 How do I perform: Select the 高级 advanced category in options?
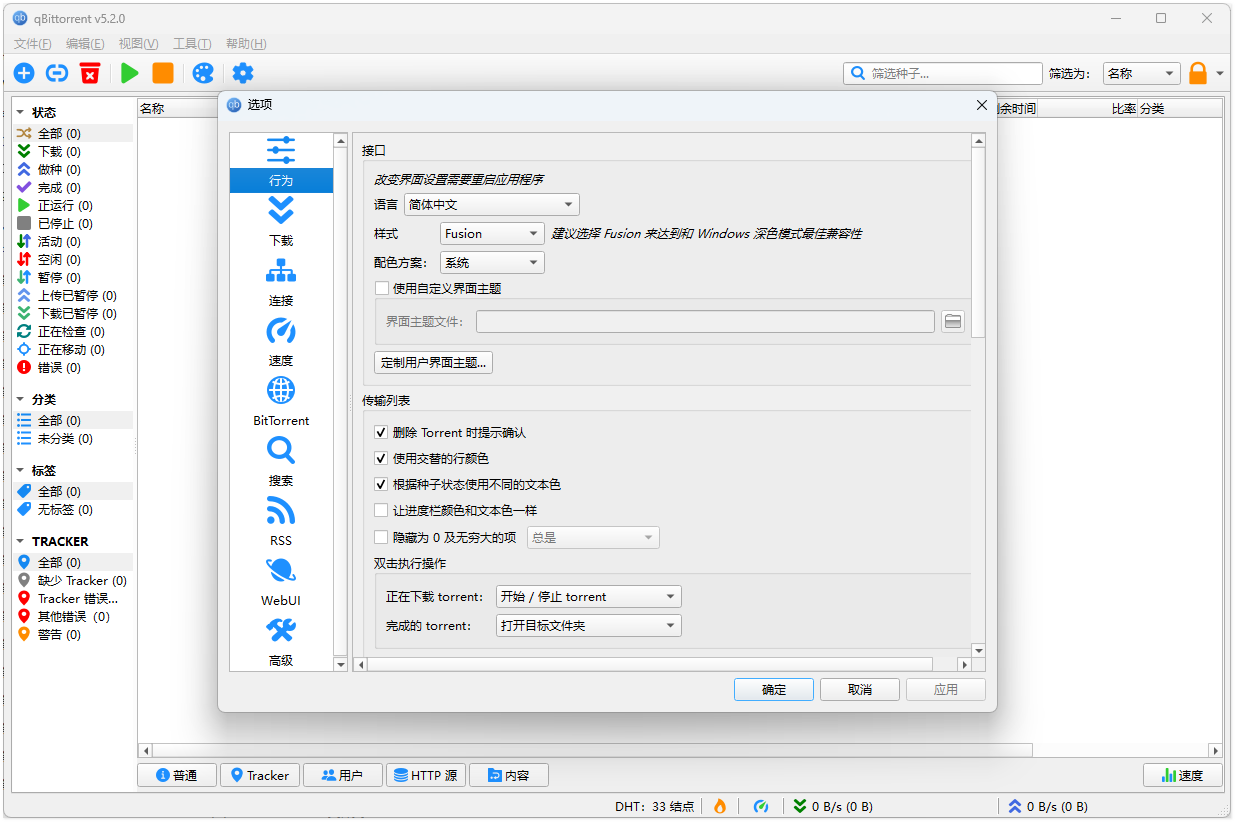tap(281, 642)
